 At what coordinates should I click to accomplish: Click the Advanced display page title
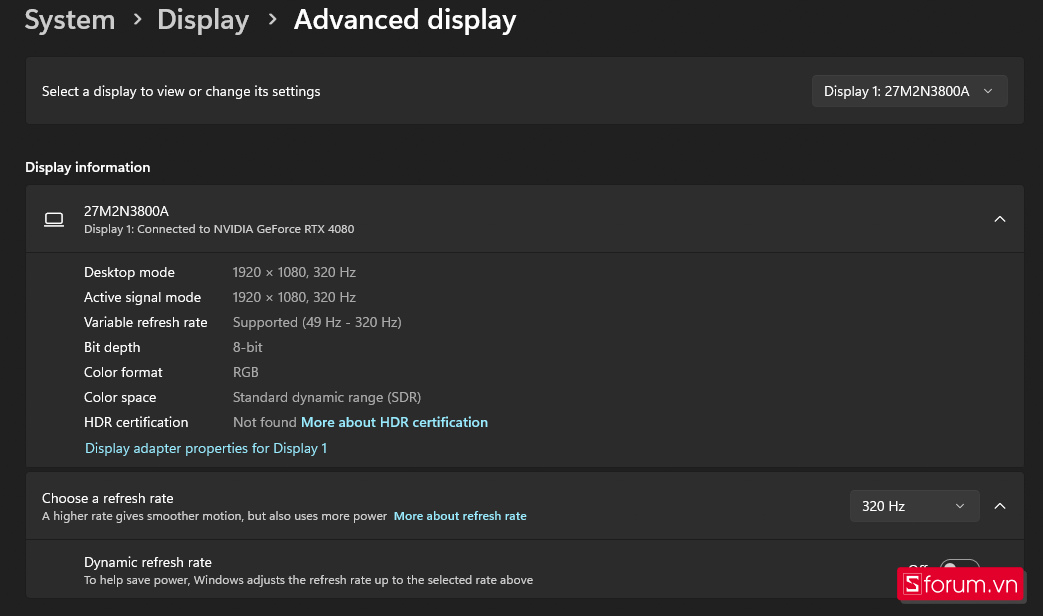pyautogui.click(x=405, y=20)
